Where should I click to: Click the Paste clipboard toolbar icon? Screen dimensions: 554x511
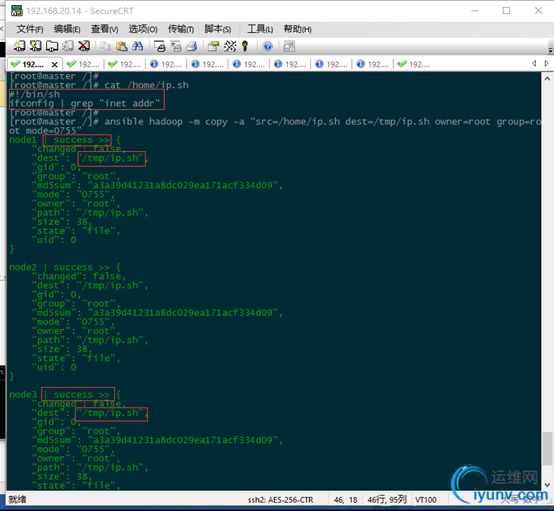click(122, 46)
